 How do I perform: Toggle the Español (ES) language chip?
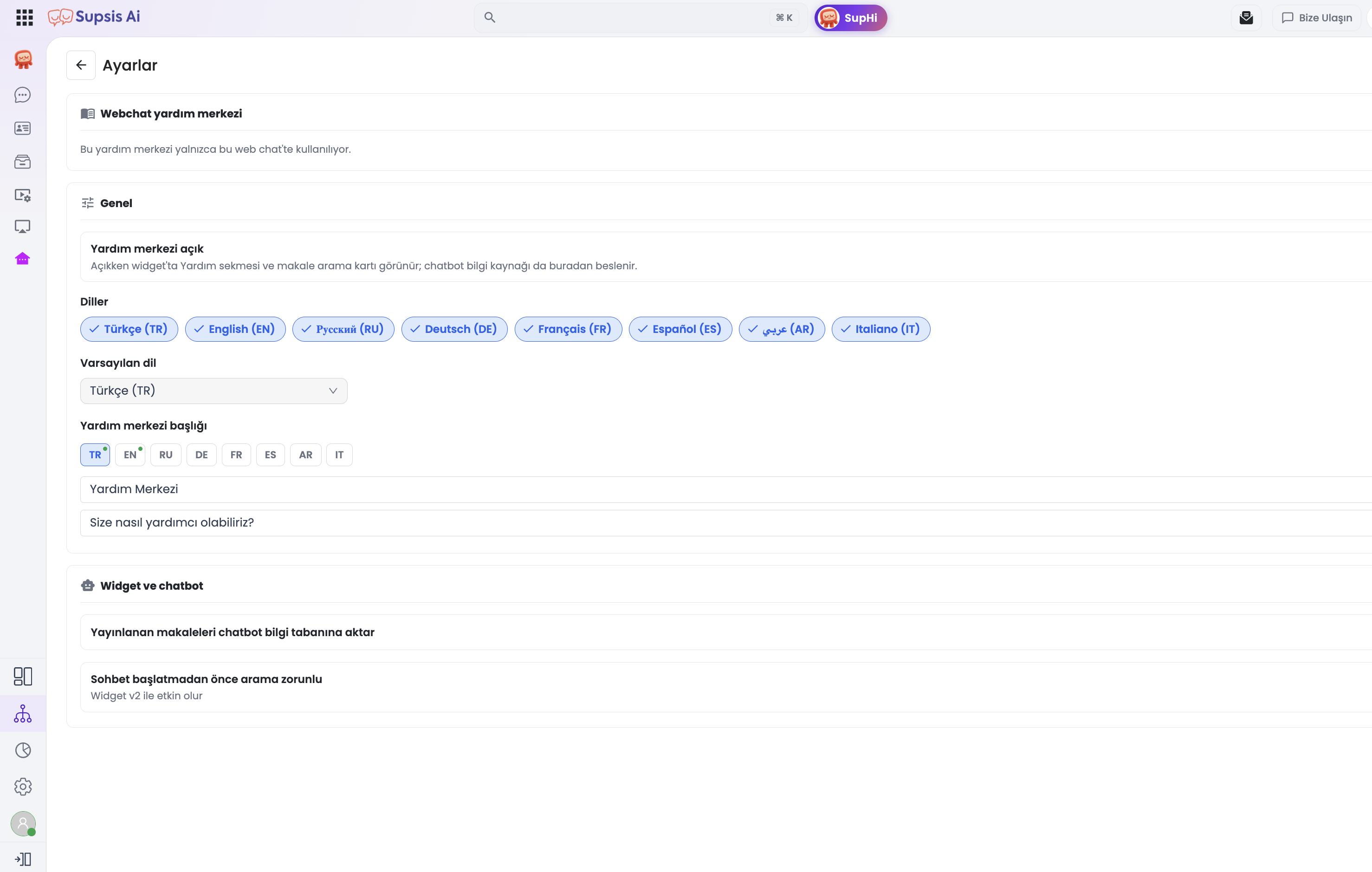[680, 329]
